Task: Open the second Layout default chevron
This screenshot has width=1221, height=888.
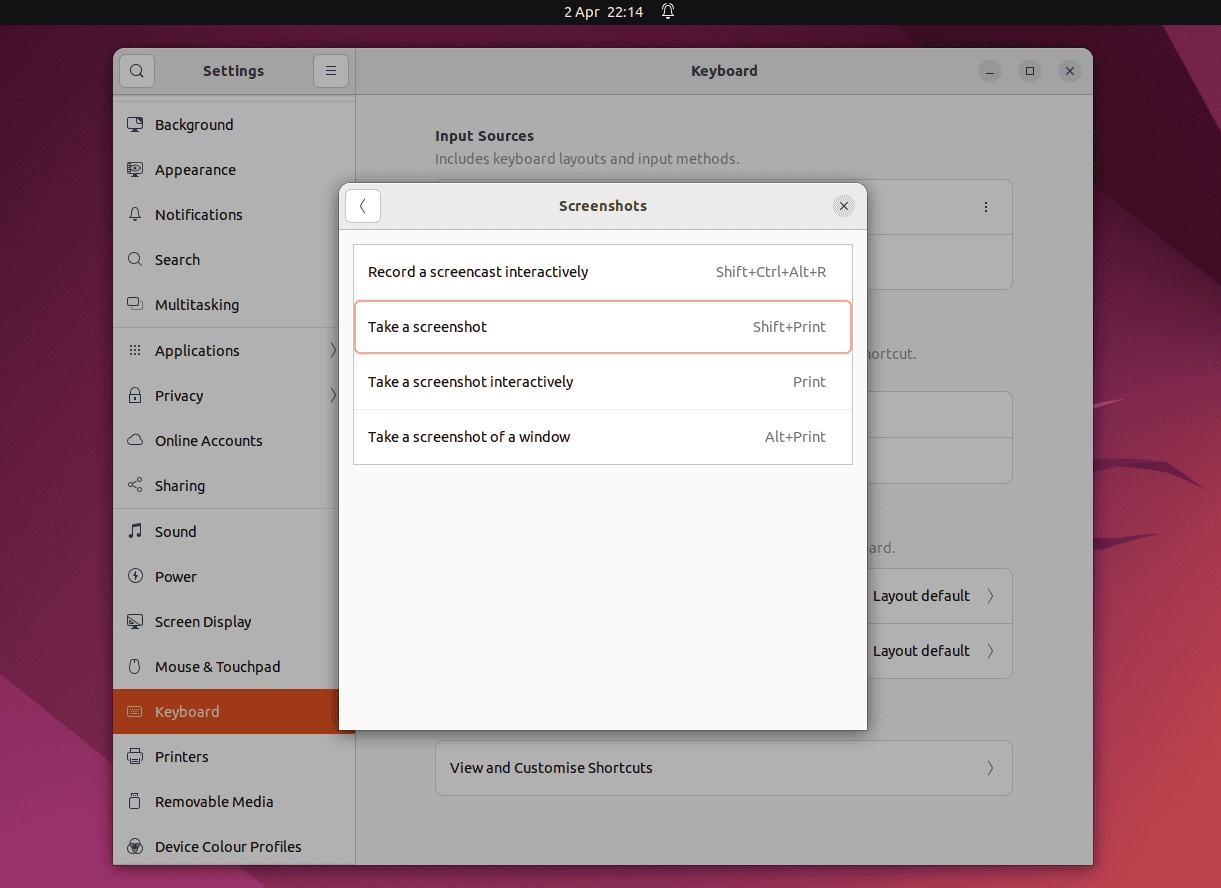Action: (x=990, y=651)
